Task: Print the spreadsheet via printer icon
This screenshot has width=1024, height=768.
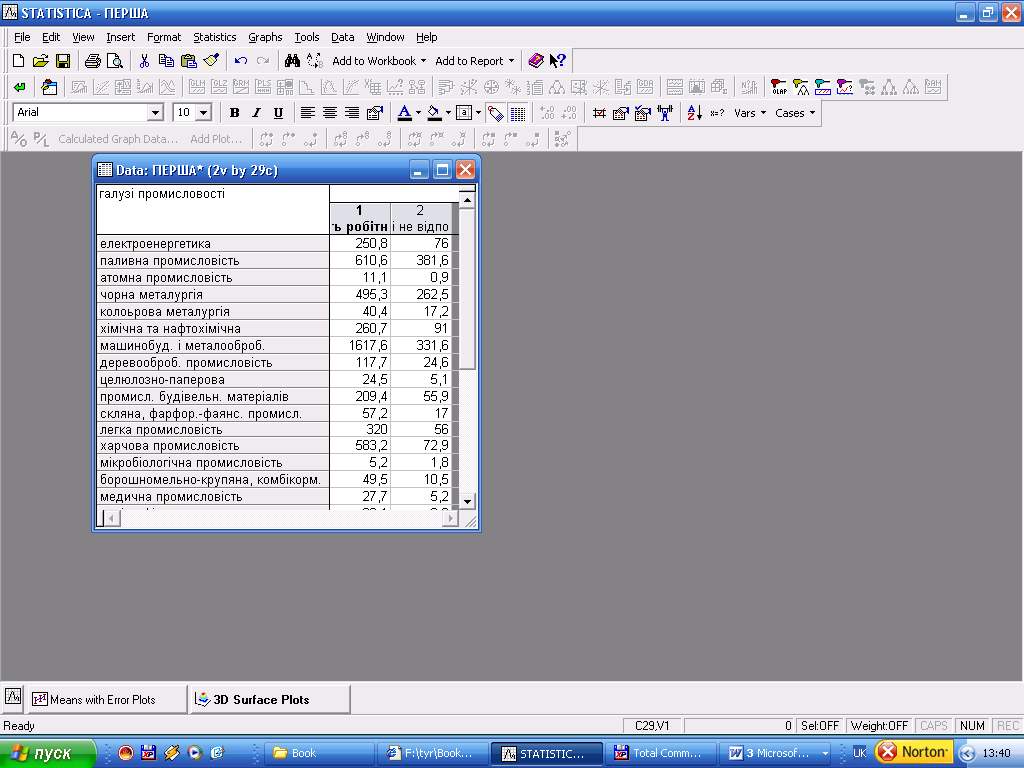Action: 93,61
